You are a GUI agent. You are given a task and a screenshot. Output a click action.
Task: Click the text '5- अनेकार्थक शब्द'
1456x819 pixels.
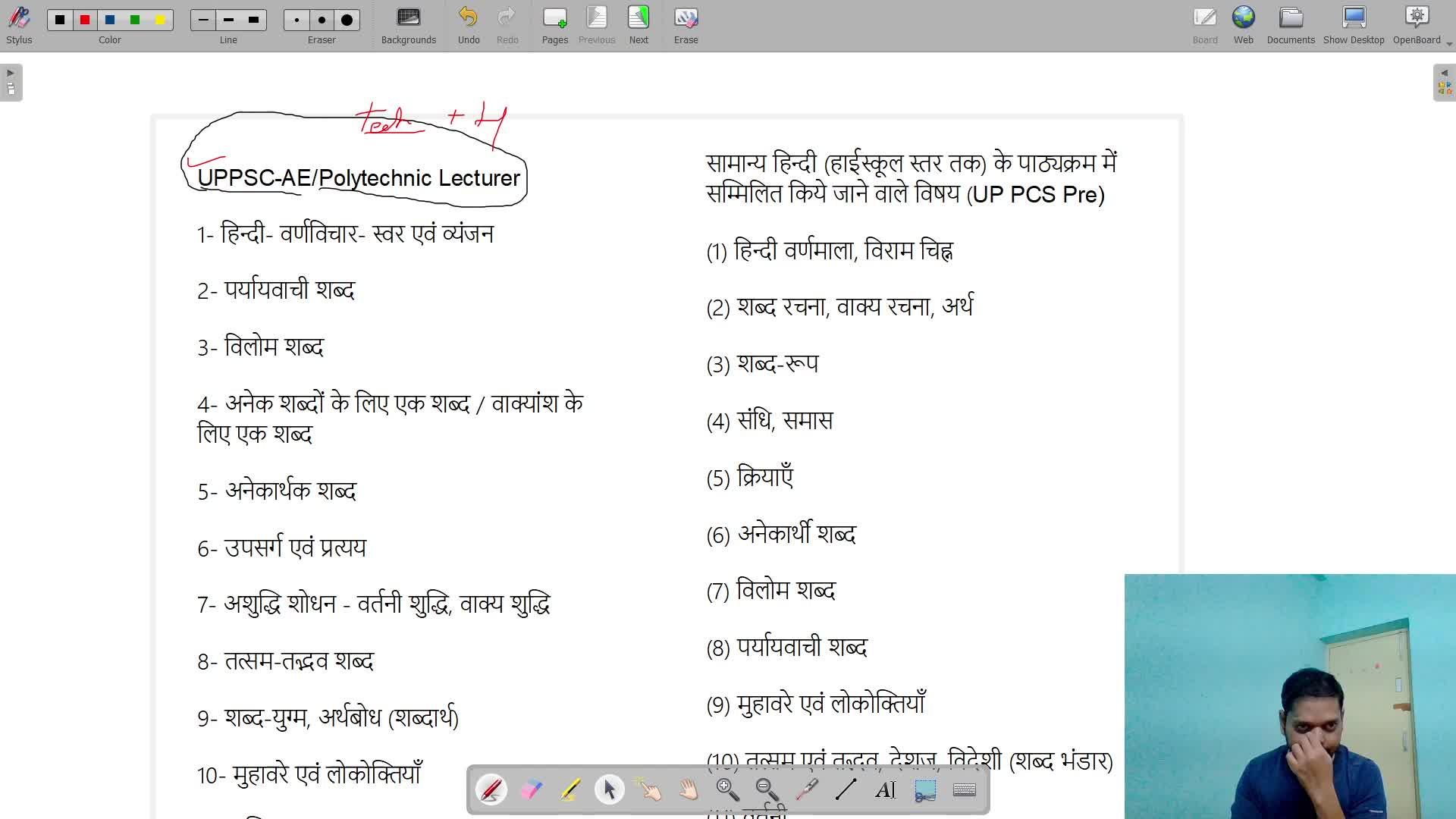point(277,491)
